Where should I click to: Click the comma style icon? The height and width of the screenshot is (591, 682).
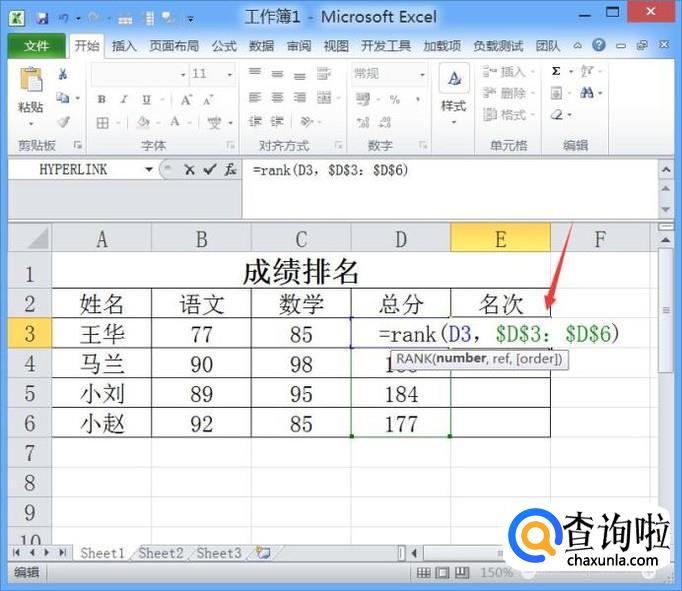pyautogui.click(x=418, y=100)
